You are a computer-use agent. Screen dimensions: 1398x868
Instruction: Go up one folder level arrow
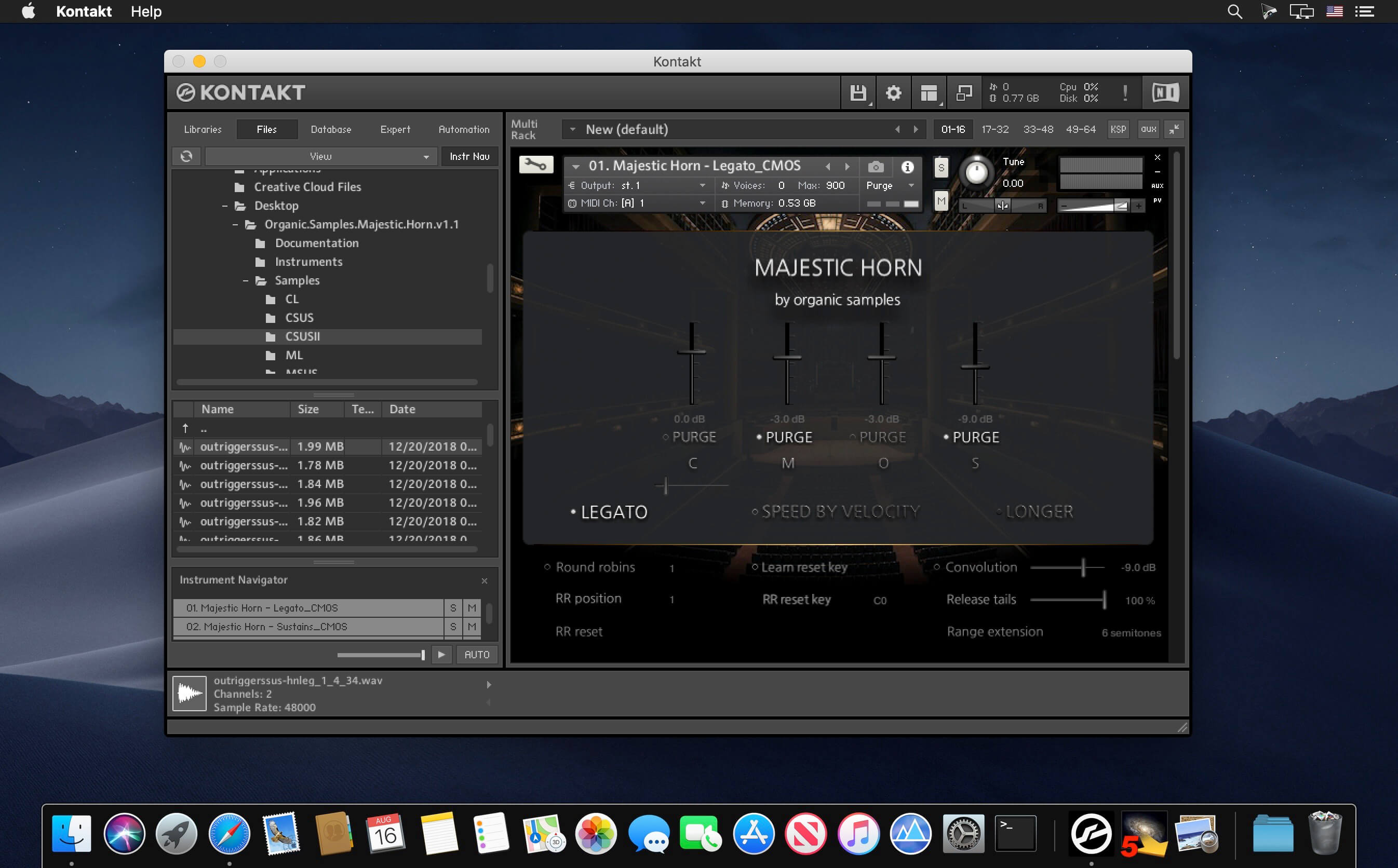point(185,428)
